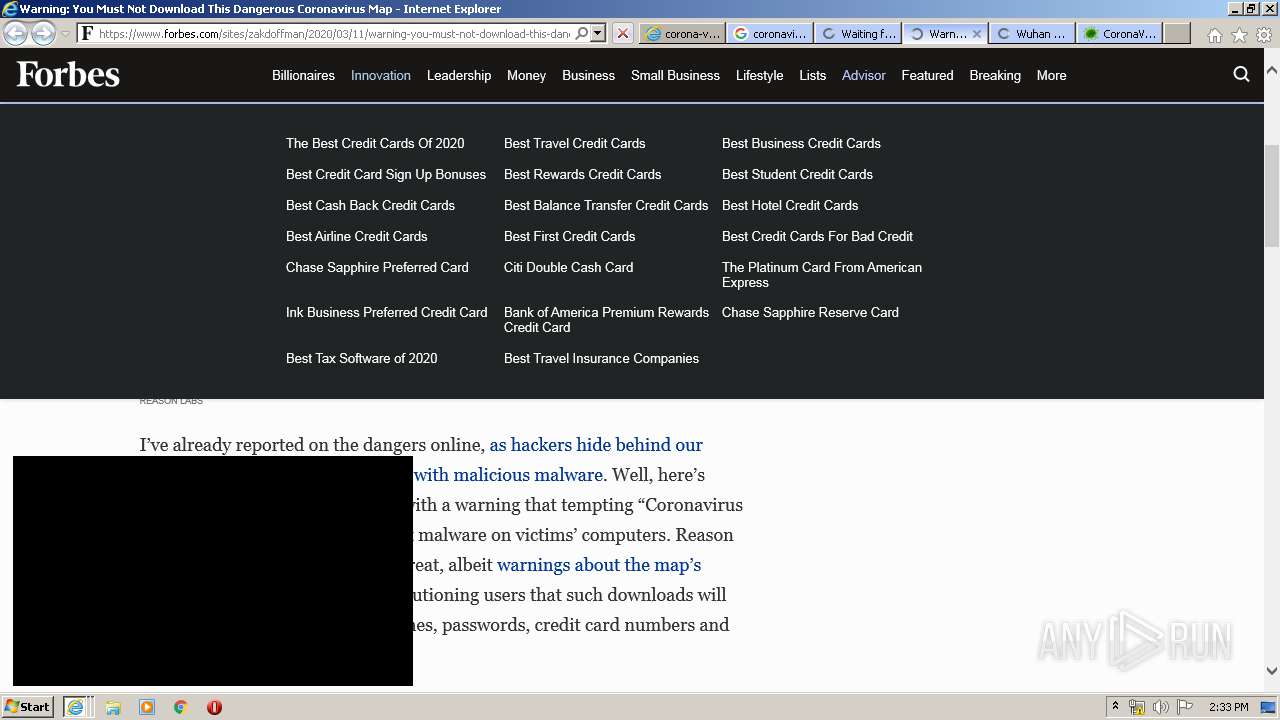Image resolution: width=1280 pixels, height=720 pixels.
Task: Open The Best Credit Cards Of 2020
Action: click(375, 143)
